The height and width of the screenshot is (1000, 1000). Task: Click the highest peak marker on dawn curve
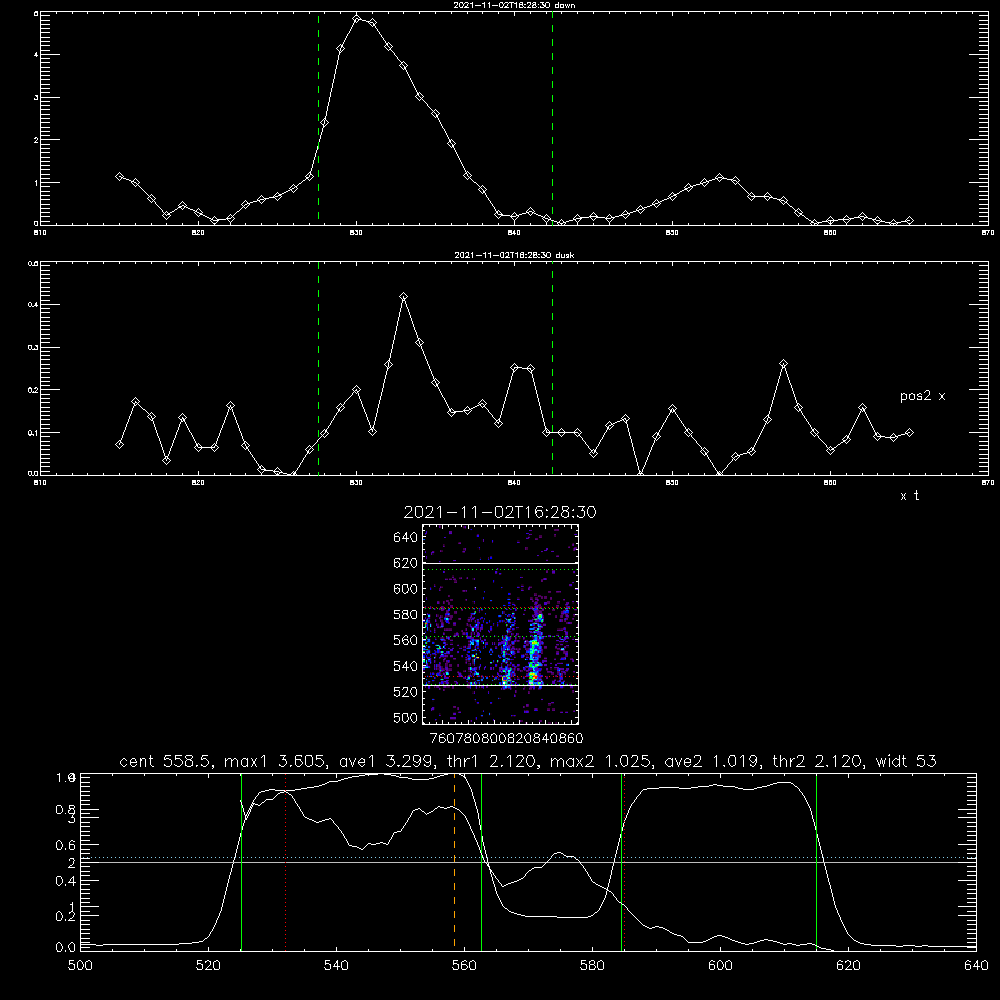[357, 19]
